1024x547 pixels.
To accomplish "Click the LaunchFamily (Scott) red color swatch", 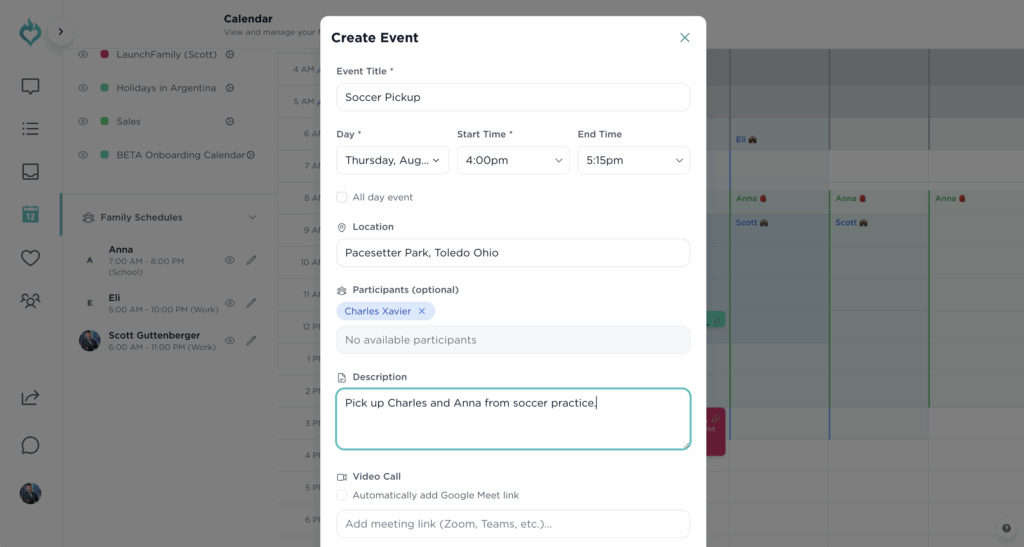I will 104,54.
